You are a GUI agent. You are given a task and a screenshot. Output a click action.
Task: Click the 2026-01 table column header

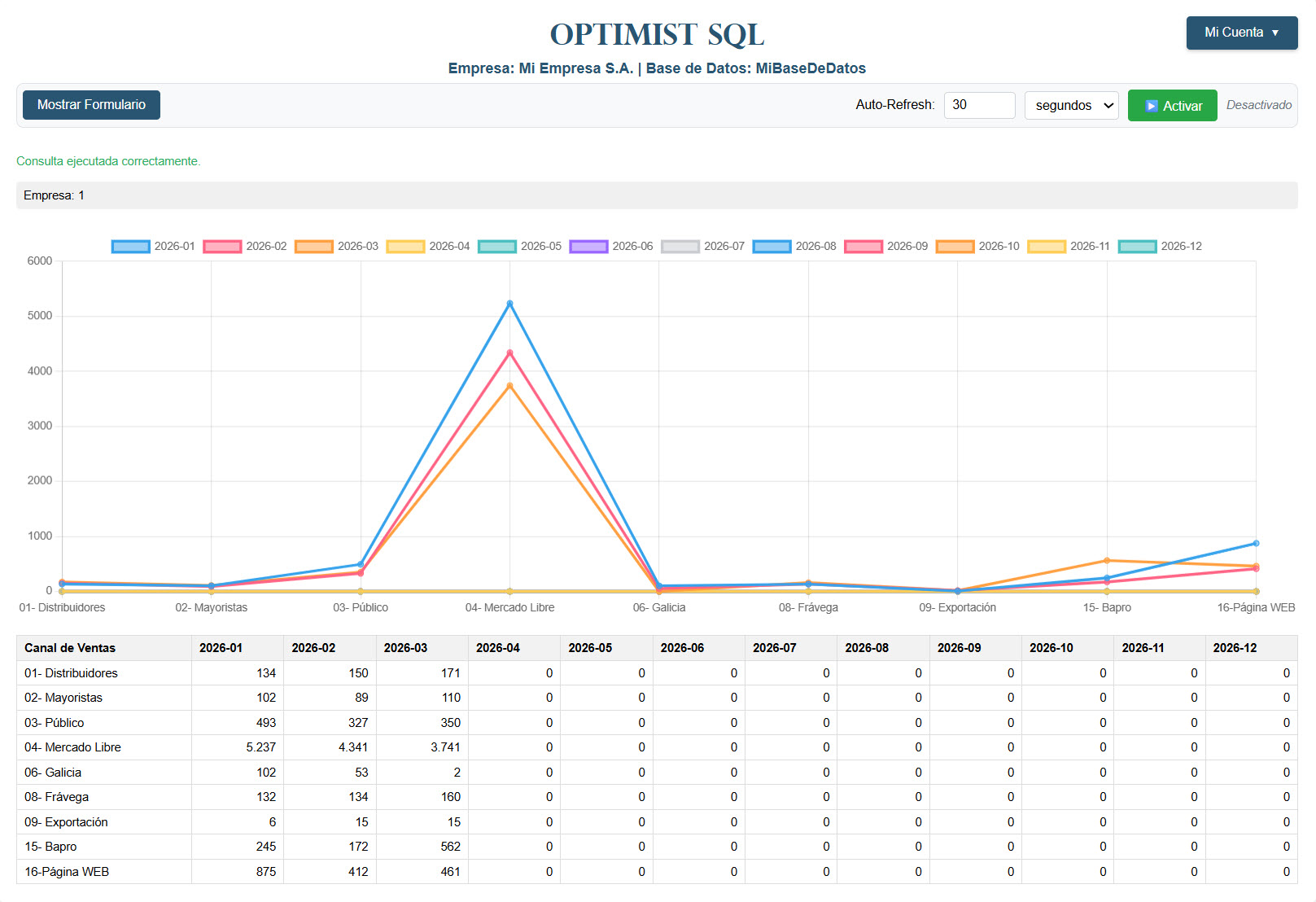(221, 648)
